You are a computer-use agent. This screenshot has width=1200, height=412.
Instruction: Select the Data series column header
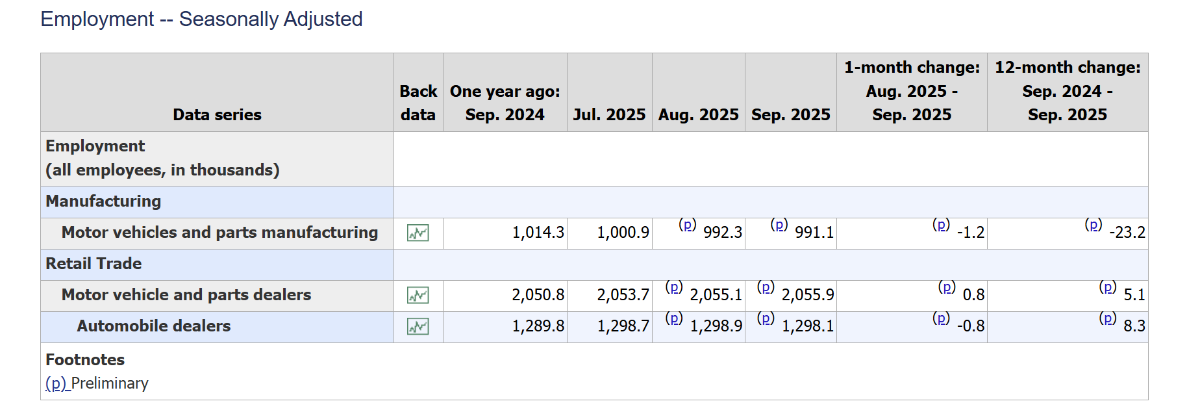(x=217, y=114)
